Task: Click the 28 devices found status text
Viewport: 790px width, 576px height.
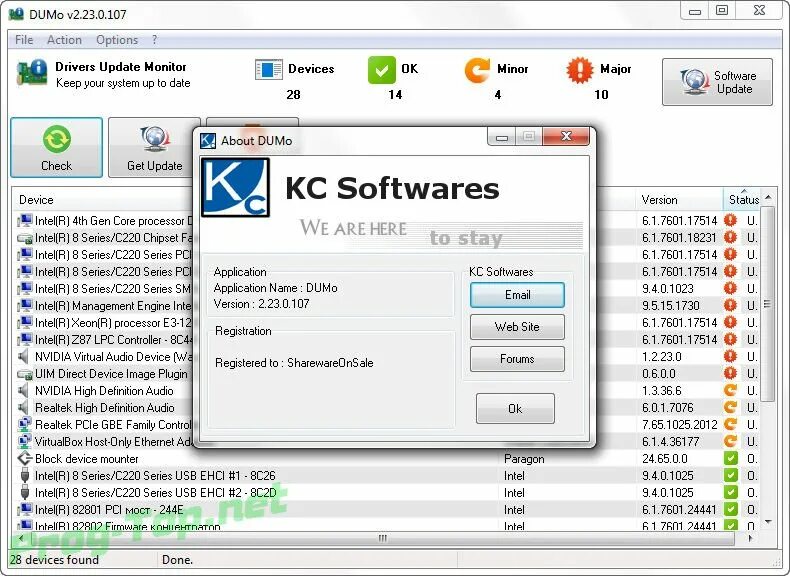Action: [54, 560]
